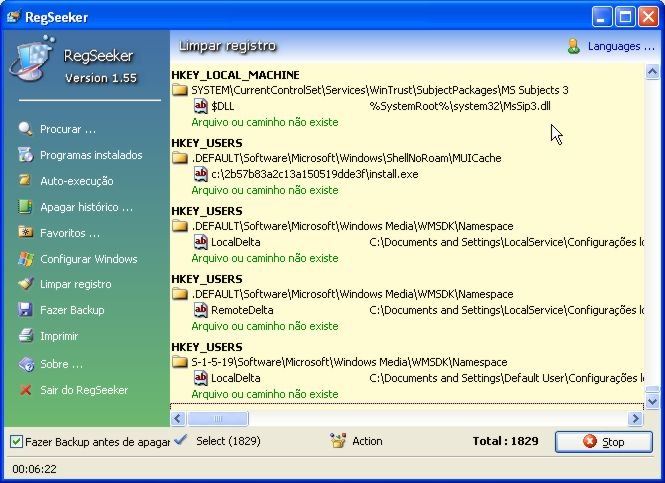This screenshot has width=665, height=483.
Task: Click horizontal scrollbar left arrow
Action: [x=178, y=419]
